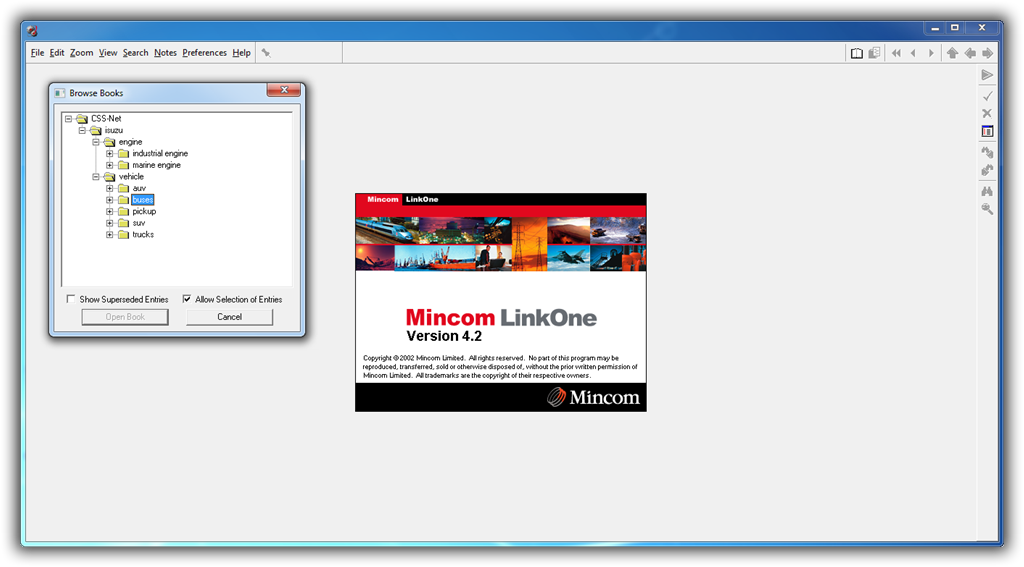The height and width of the screenshot is (567, 1024).
Task: Expand the suv tree node
Action: [109, 223]
